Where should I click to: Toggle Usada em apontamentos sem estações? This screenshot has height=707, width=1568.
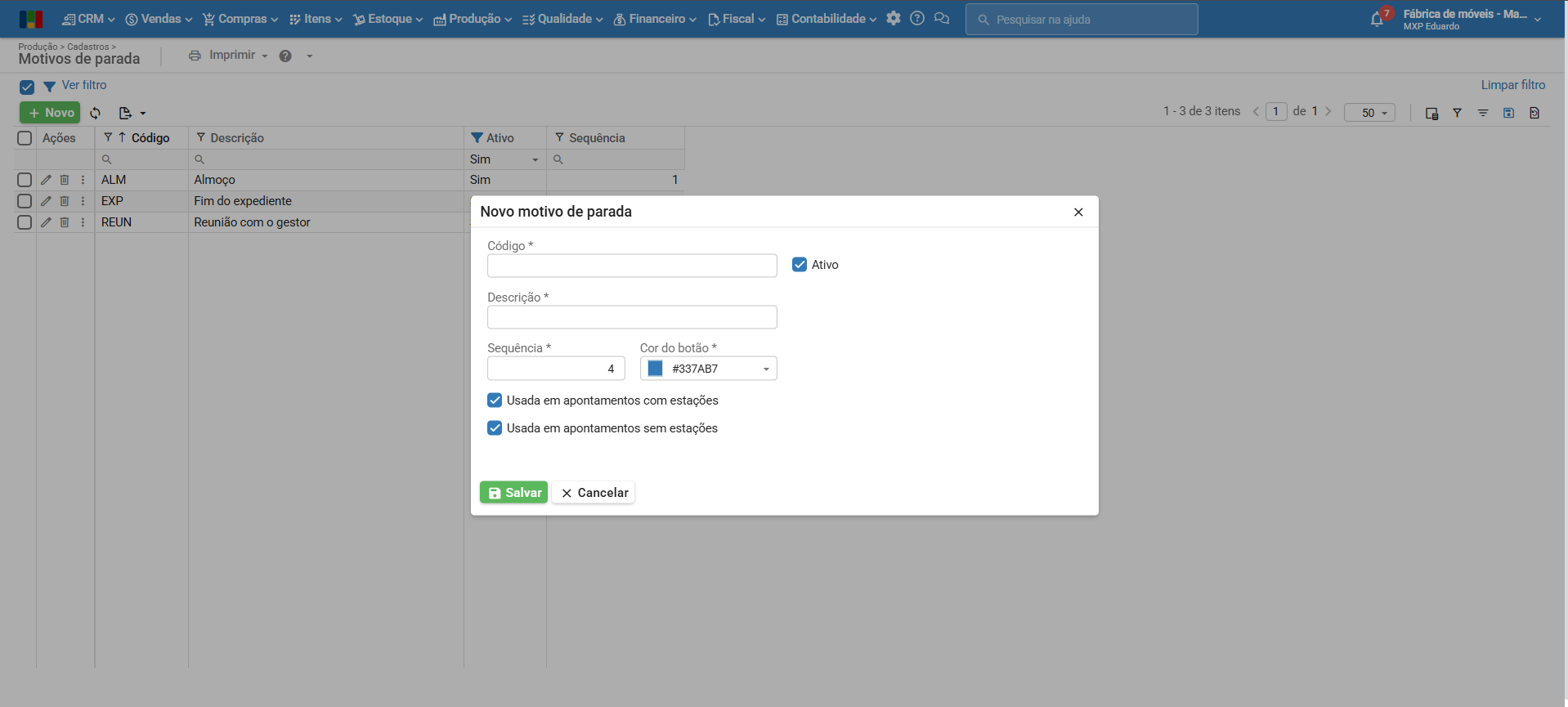(x=495, y=428)
